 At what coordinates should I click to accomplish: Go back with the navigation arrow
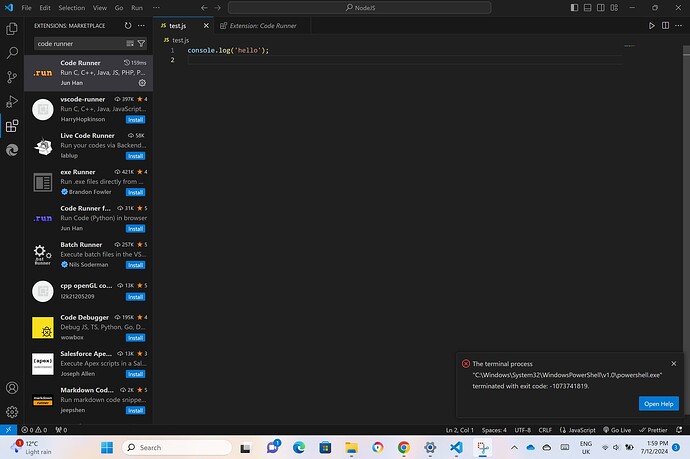[204, 7]
